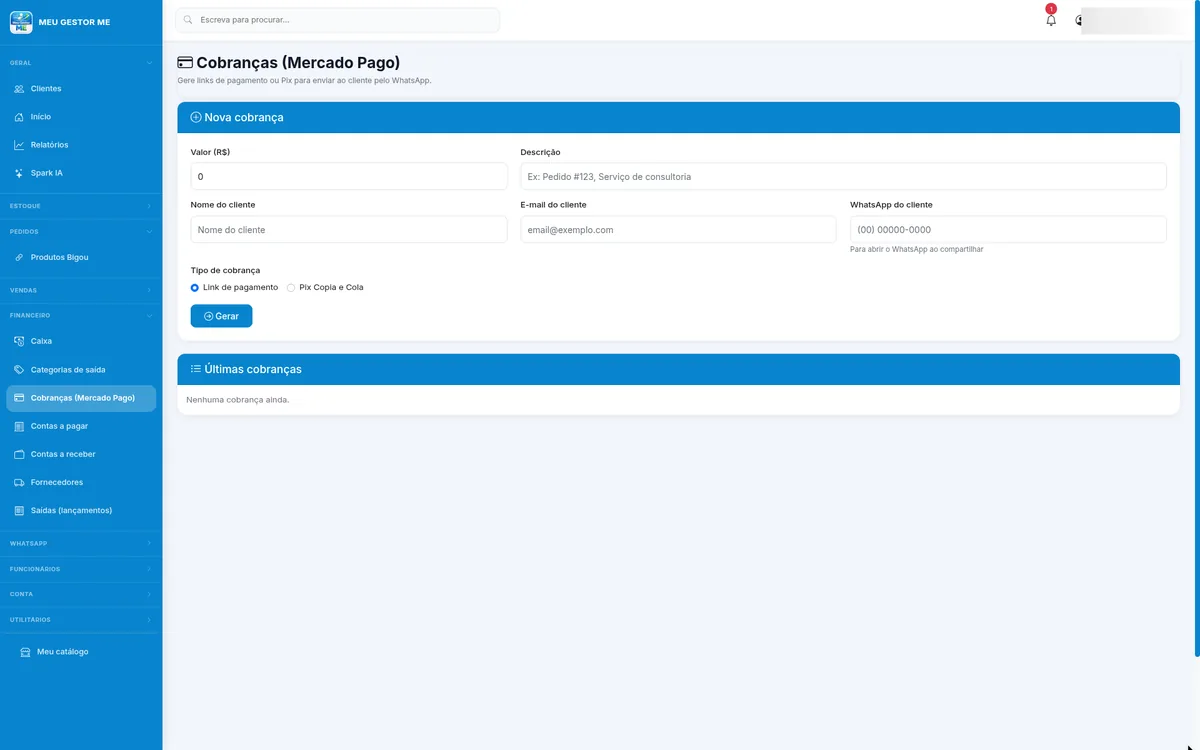Expand the Estoque sidebar section

coord(81,206)
